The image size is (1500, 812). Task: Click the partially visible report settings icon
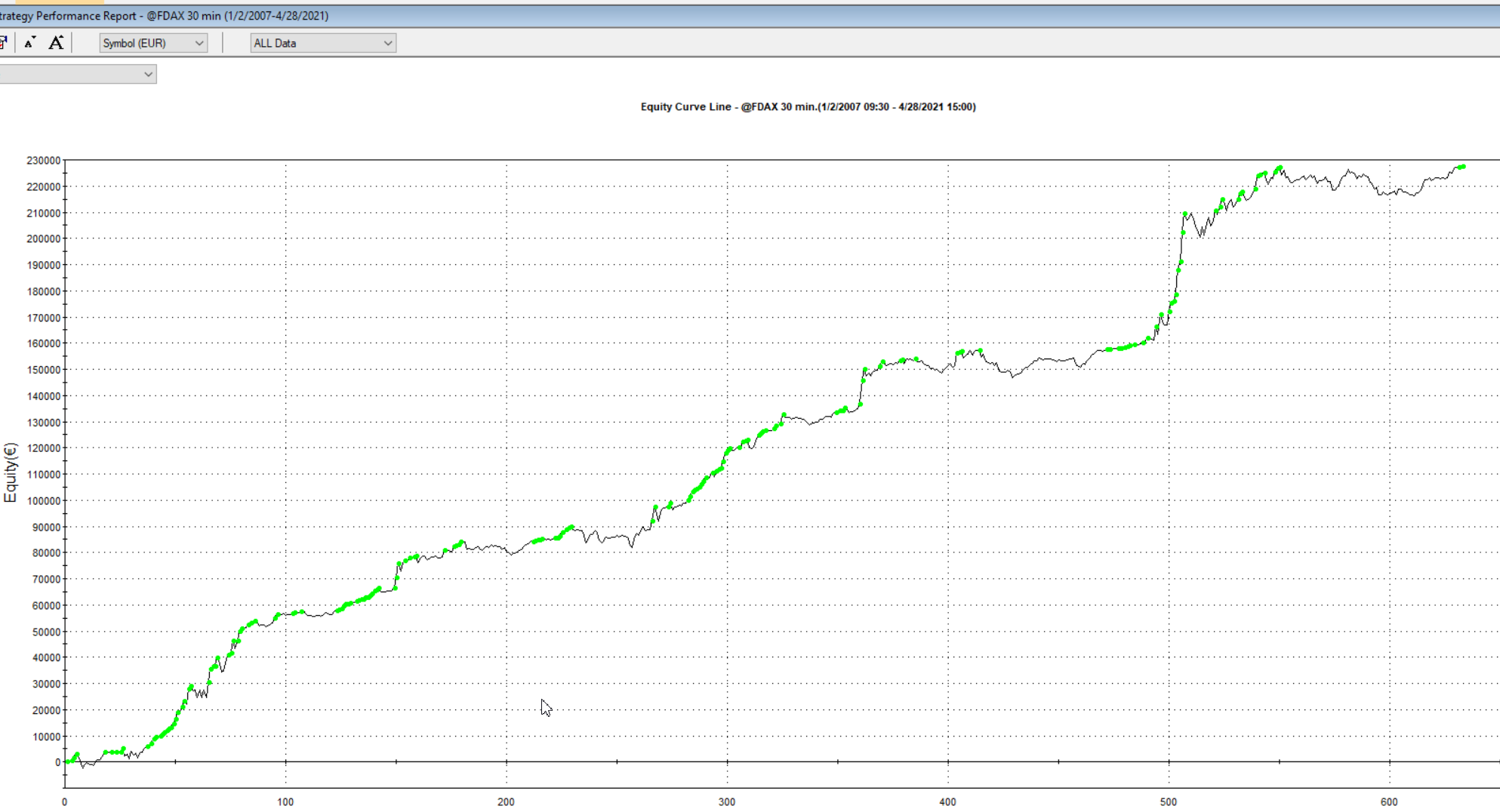click(4, 43)
